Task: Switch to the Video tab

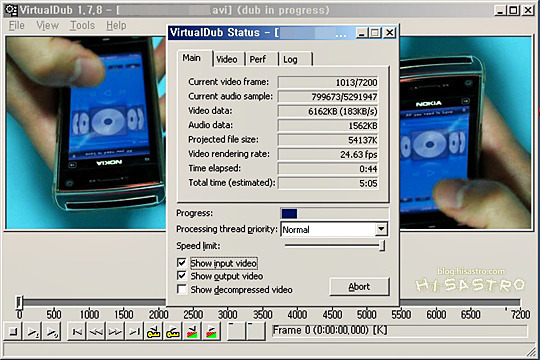Action: click(x=229, y=60)
